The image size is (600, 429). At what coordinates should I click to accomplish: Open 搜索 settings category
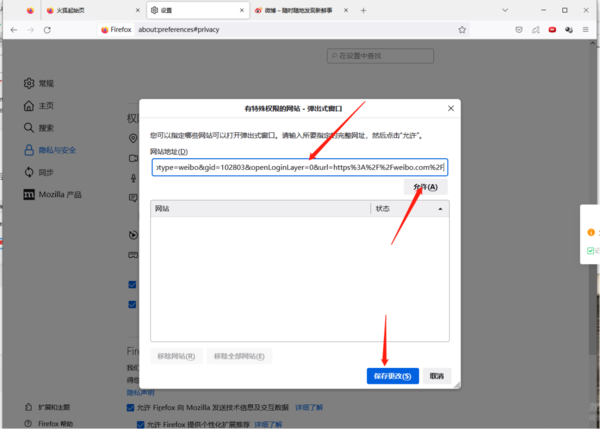(x=39, y=128)
